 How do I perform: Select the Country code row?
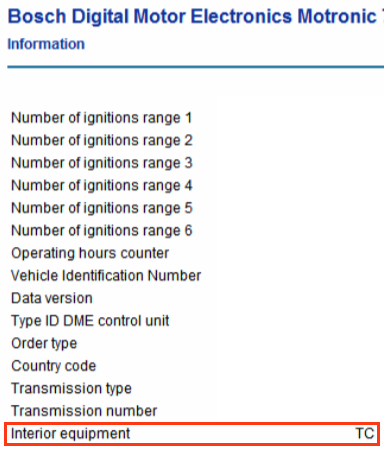click(194, 366)
